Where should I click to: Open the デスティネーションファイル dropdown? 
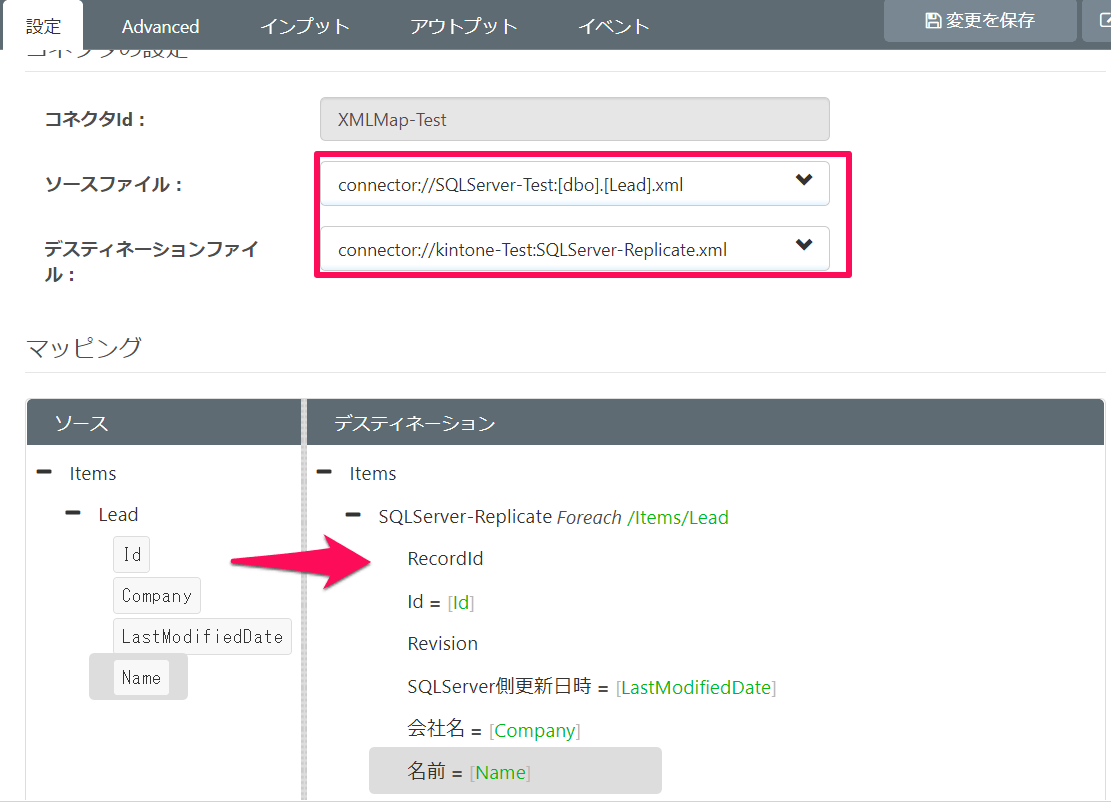click(x=575, y=249)
